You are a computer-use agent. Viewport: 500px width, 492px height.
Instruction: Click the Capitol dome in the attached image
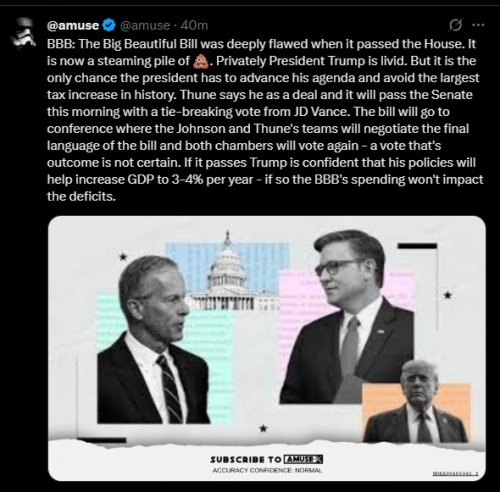click(x=227, y=272)
